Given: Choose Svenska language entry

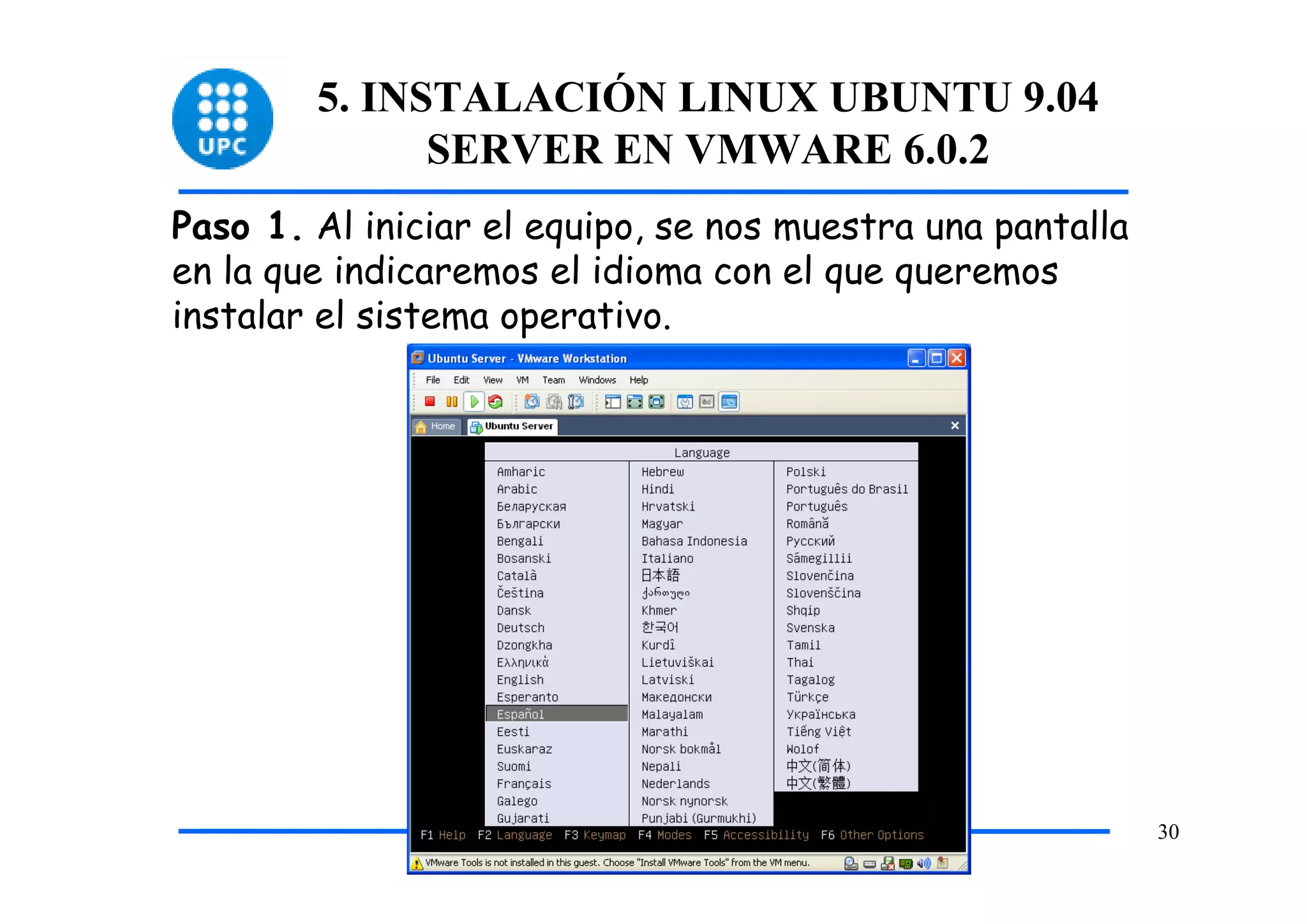Looking at the screenshot, I should click(x=810, y=628).
